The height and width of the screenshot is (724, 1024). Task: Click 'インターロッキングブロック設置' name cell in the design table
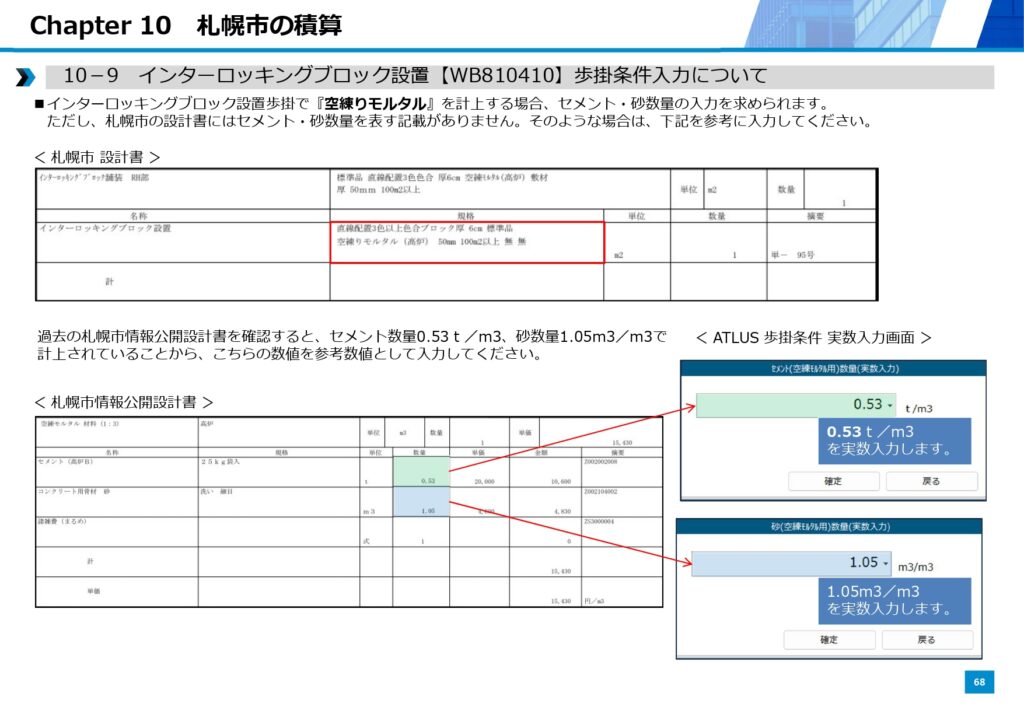[105, 229]
